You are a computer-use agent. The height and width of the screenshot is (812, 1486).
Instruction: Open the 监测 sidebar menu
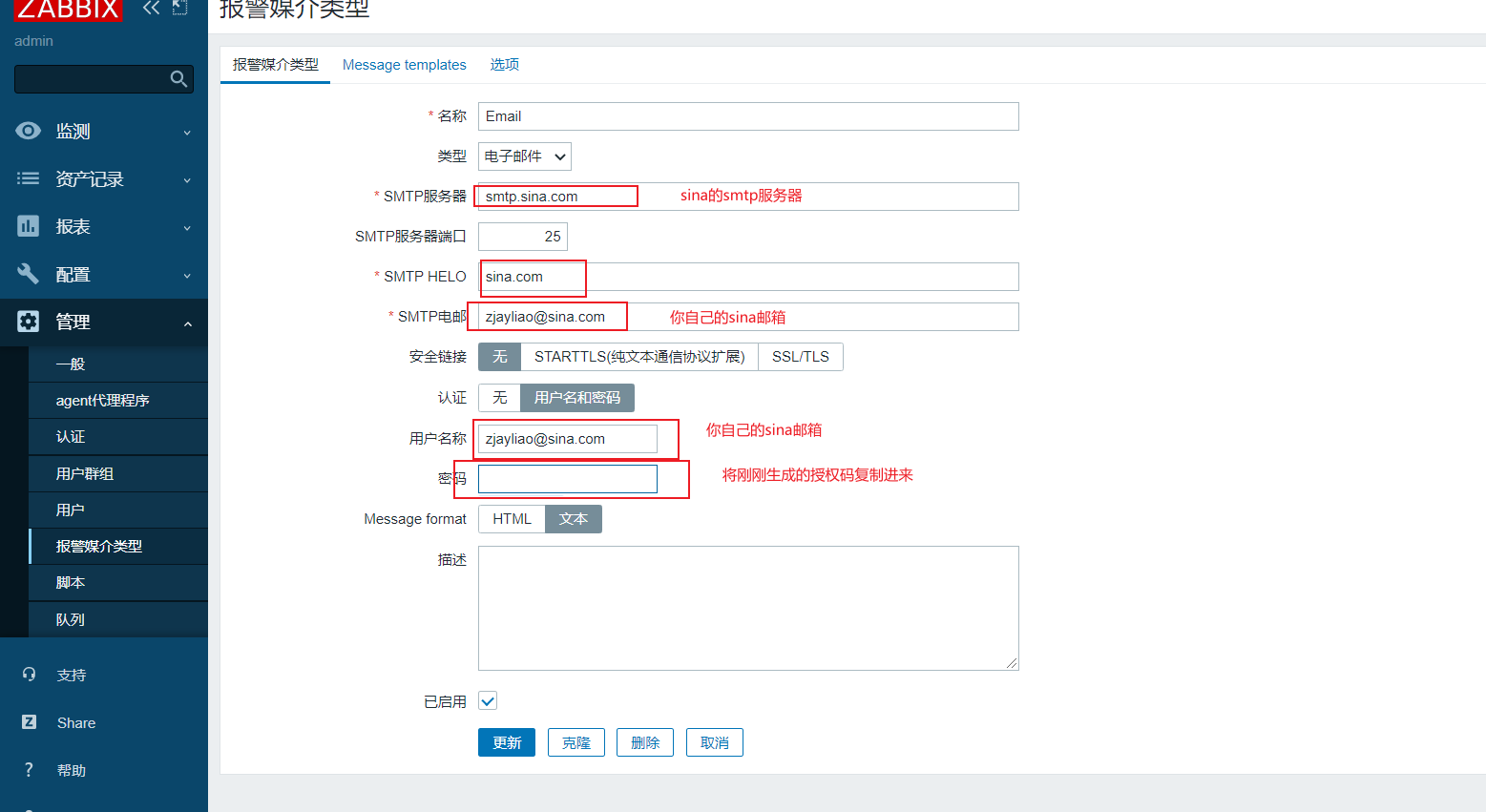coord(104,131)
